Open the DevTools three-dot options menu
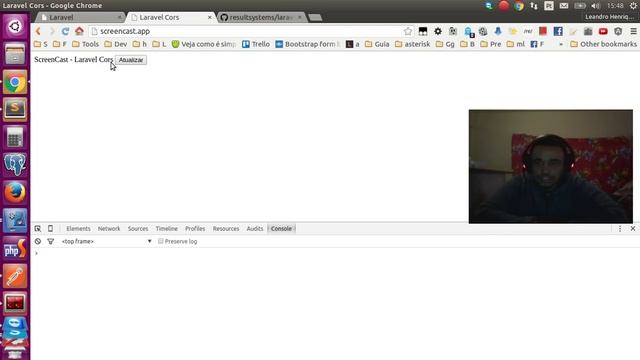Screen dimensions: 640x360 620,229
